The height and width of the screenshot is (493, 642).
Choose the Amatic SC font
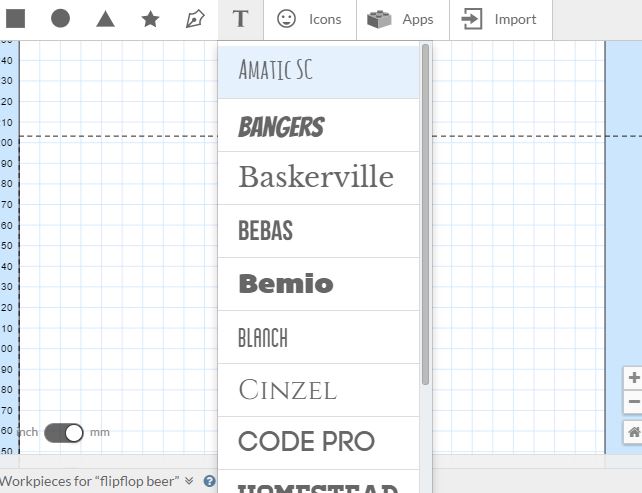[319, 72]
